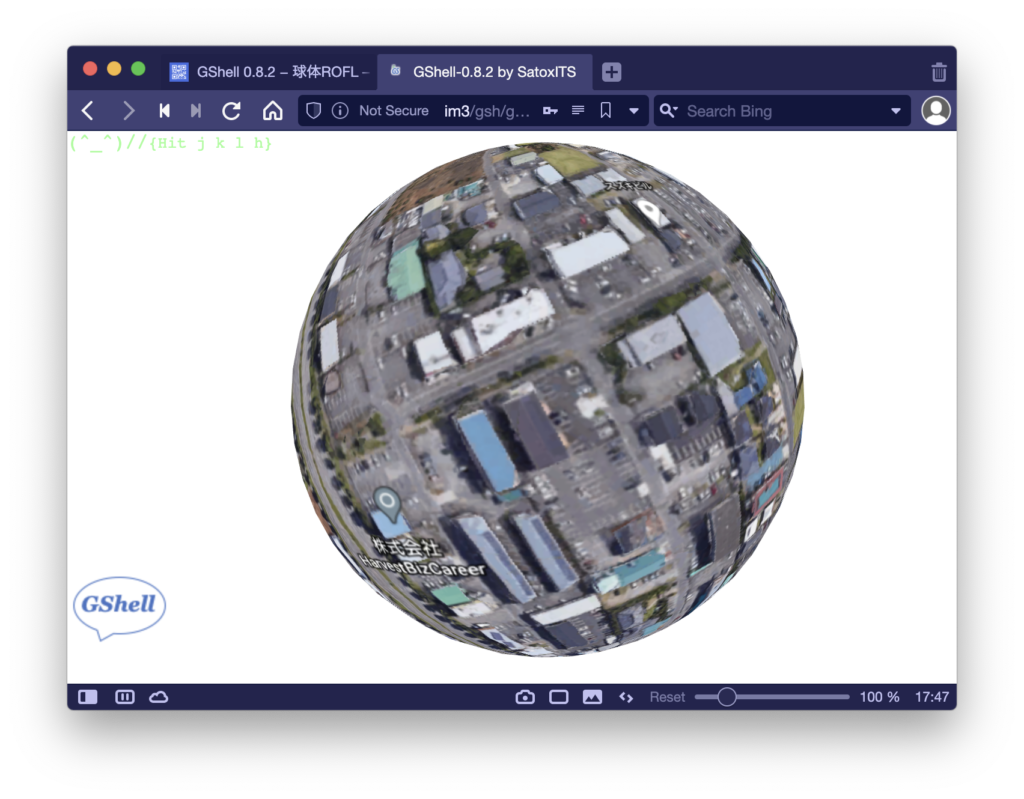The width and height of the screenshot is (1024, 799).
Task: Click the page zoom slider
Action: (x=771, y=697)
